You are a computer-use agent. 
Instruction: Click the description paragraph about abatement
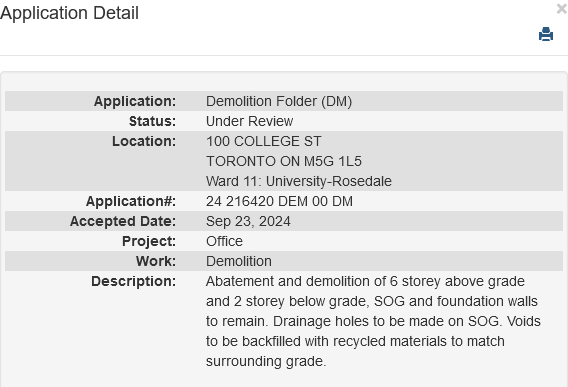[x=373, y=321]
